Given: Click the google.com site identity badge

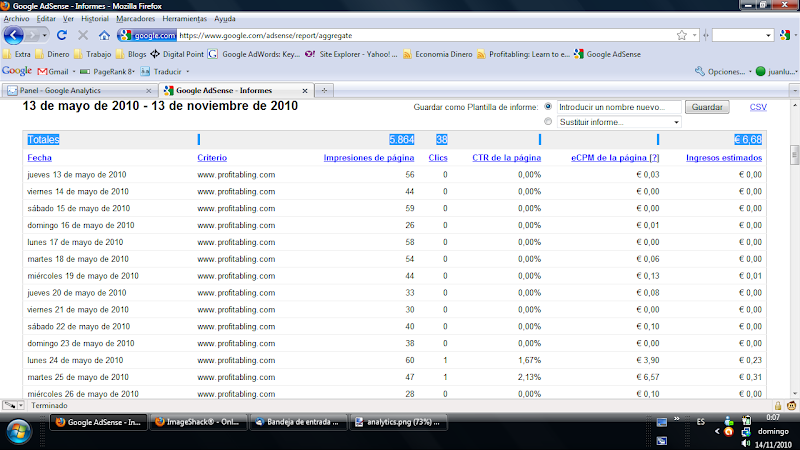Looking at the screenshot, I should coord(147,35).
